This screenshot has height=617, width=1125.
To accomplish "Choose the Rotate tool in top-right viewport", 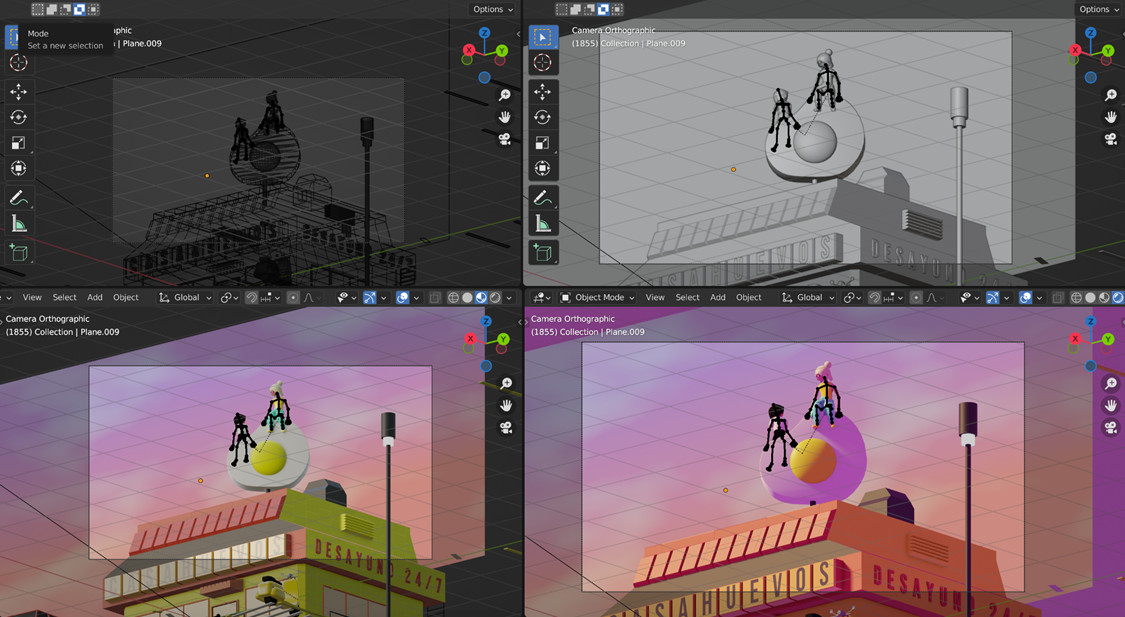I will 542,117.
